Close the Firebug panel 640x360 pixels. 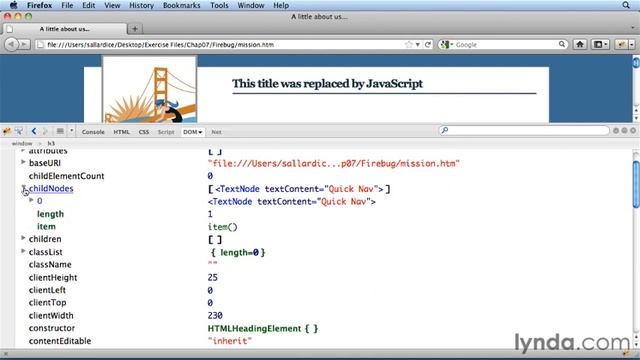[x=633, y=131]
